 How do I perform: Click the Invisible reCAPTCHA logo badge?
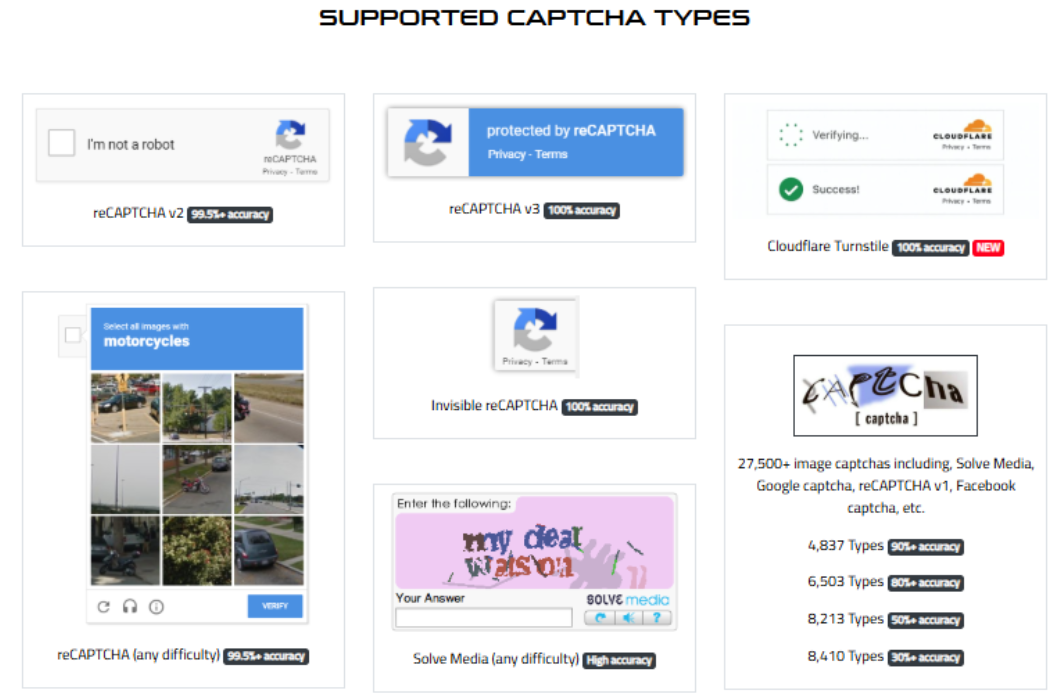534,330
